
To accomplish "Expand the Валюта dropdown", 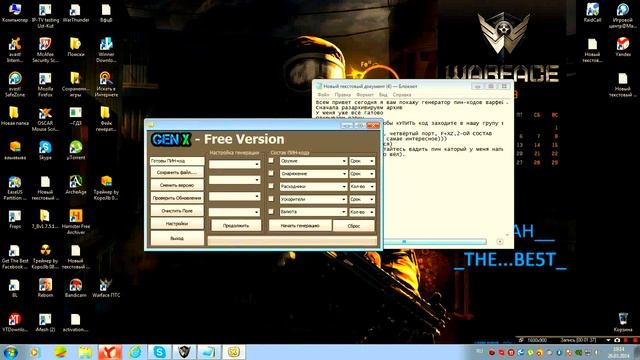I will pos(313,212).
